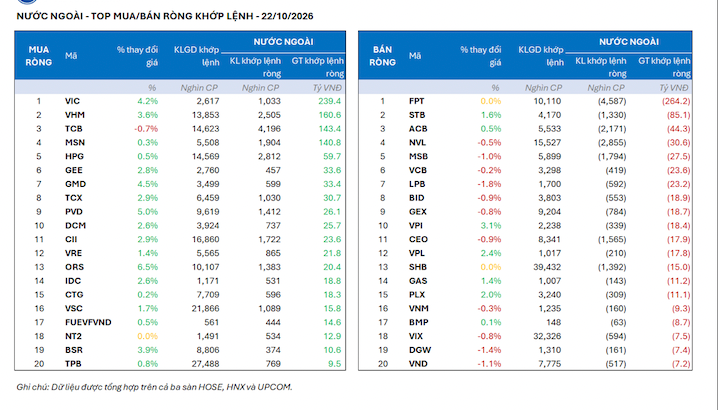Click LPB ticker
The width and height of the screenshot is (718, 410).
[417, 184]
